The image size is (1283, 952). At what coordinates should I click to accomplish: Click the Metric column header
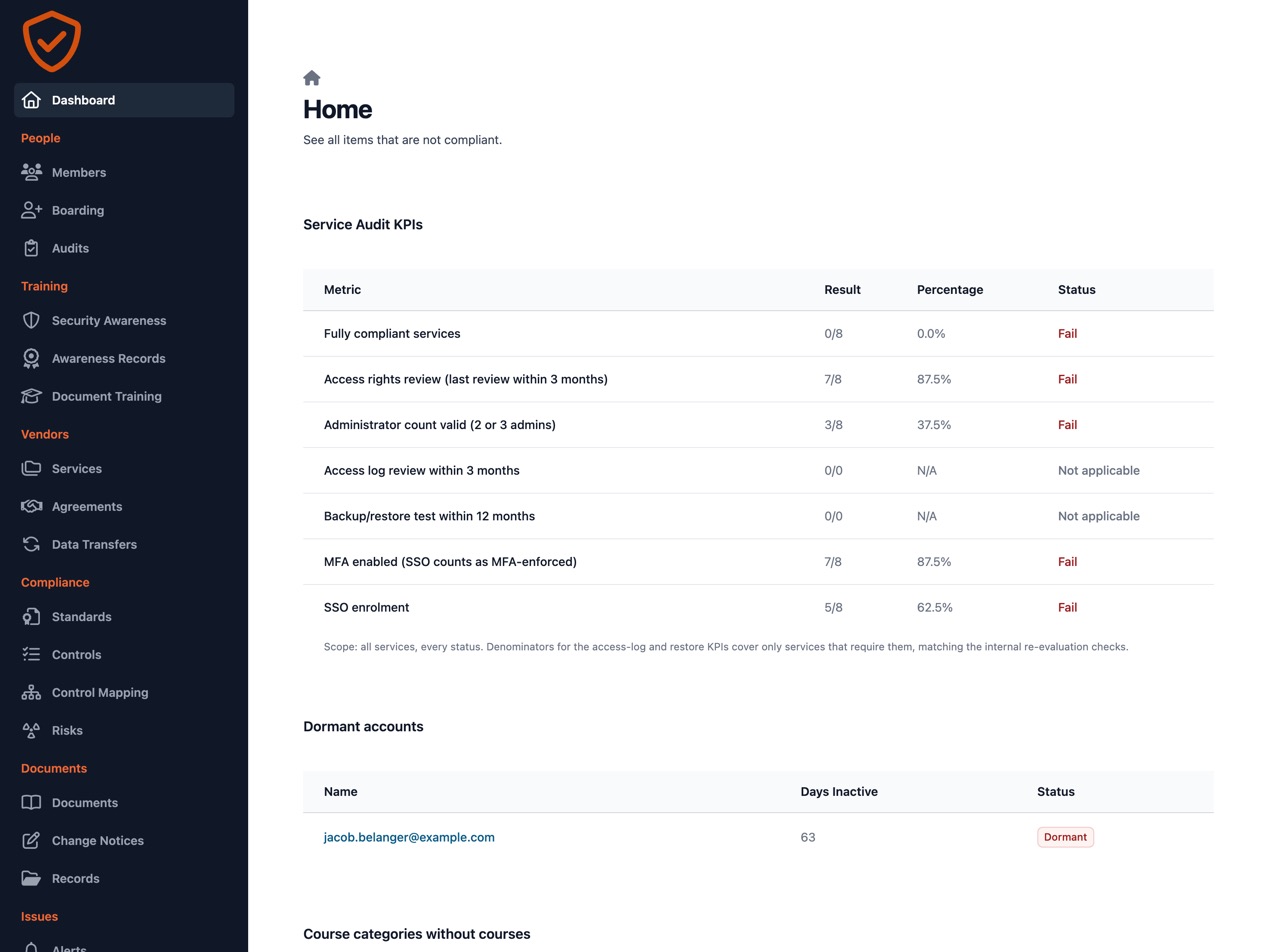(342, 289)
